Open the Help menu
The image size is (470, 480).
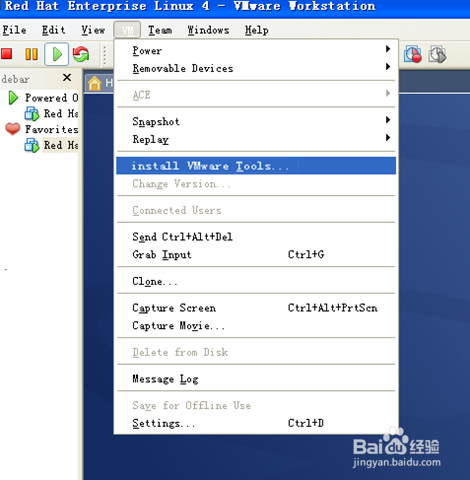(x=256, y=30)
